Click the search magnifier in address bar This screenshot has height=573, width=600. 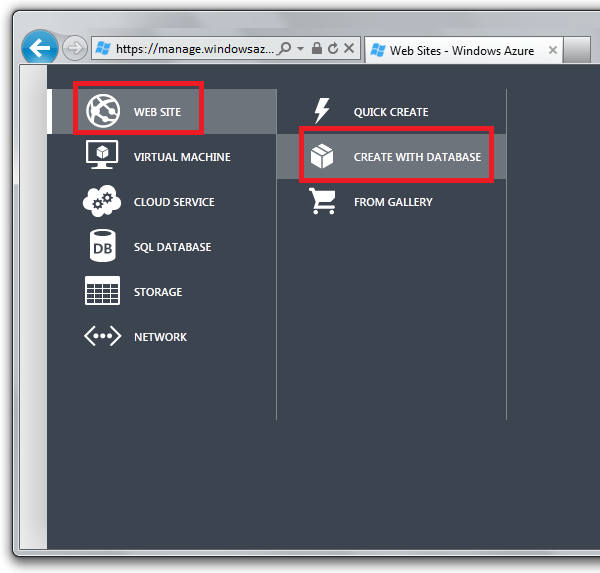coord(285,48)
